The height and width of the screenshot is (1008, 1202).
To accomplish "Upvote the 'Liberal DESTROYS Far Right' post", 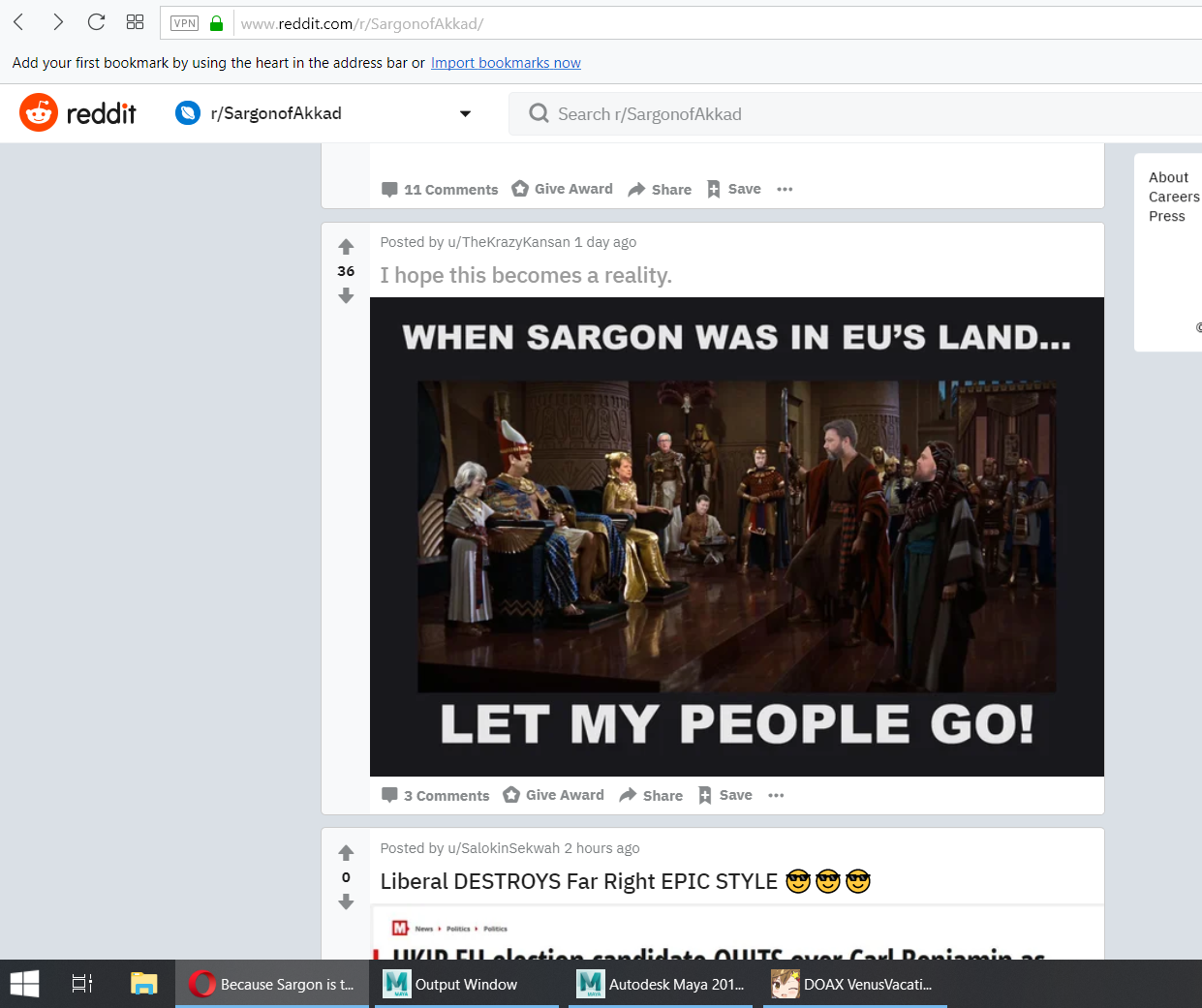I will click(x=346, y=853).
